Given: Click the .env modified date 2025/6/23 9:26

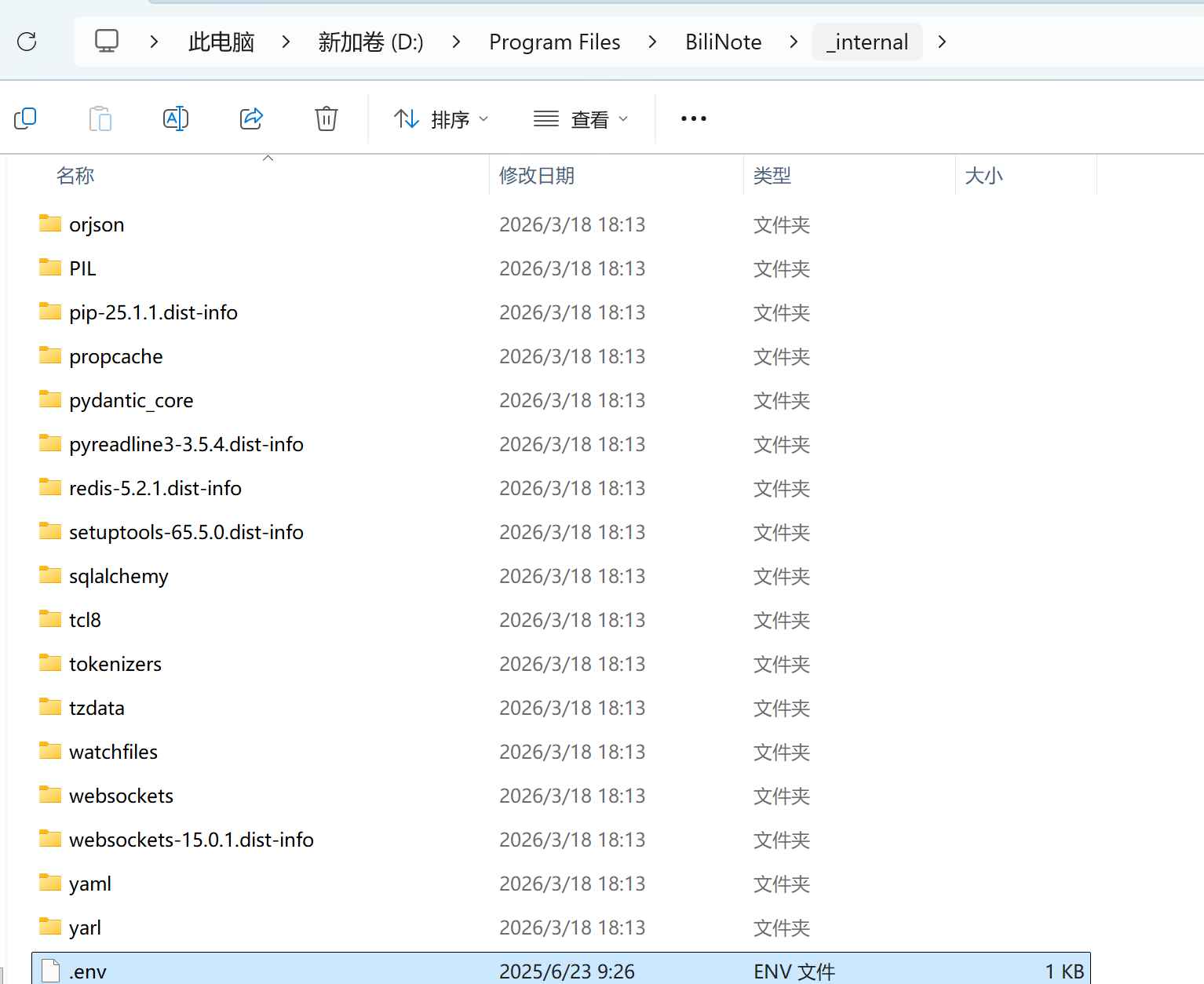Looking at the screenshot, I should (x=567, y=971).
